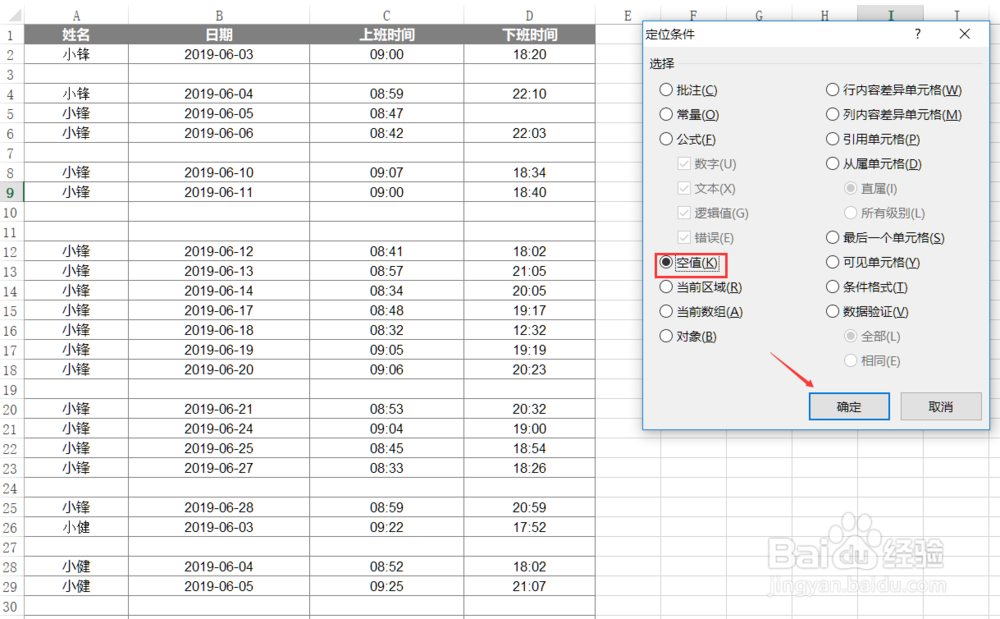Viewport: 1000px width, 619px height.
Task: Click 小健 name cell in row 26
Action: pos(77,527)
